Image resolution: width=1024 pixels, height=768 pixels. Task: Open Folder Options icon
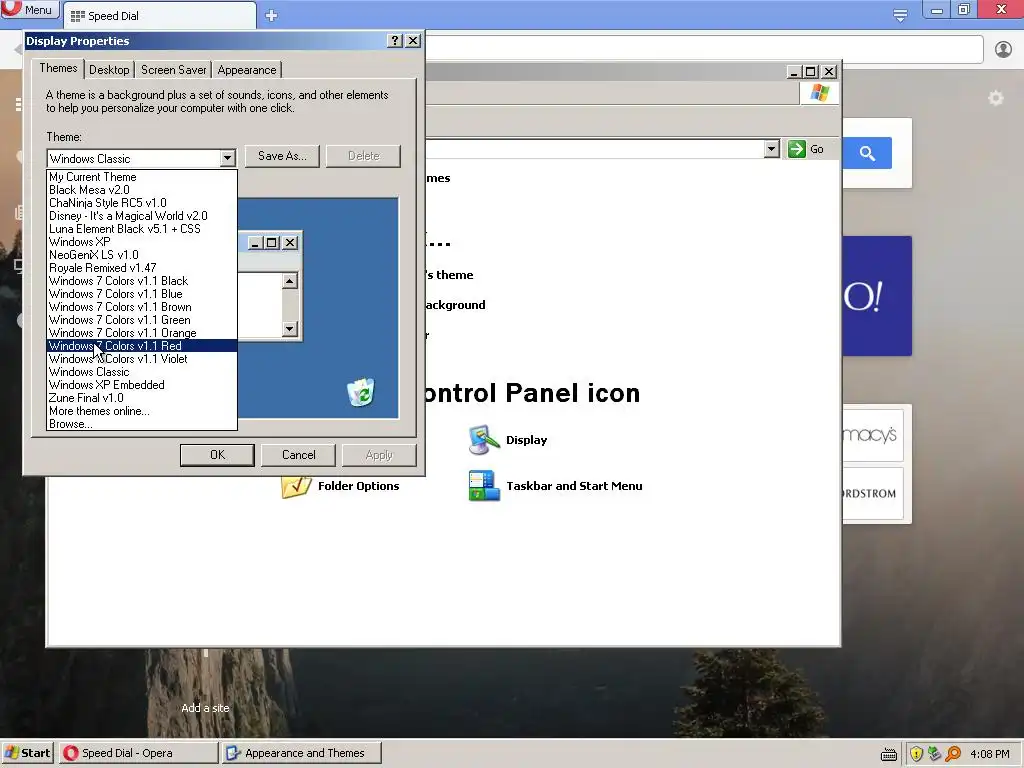click(x=340, y=486)
